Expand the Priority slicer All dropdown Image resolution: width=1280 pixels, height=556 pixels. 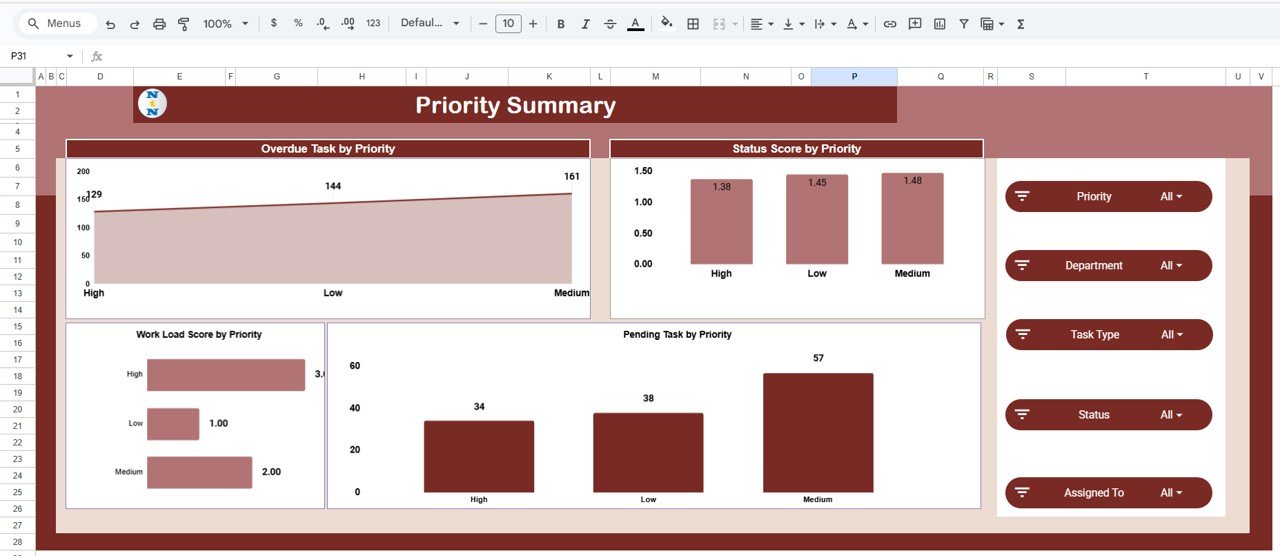coord(1171,197)
